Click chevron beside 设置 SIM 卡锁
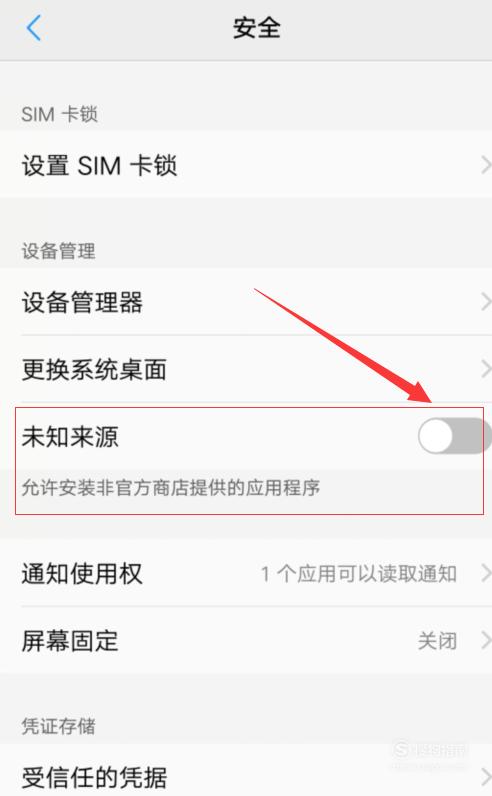The width and height of the screenshot is (492, 796). (x=486, y=165)
